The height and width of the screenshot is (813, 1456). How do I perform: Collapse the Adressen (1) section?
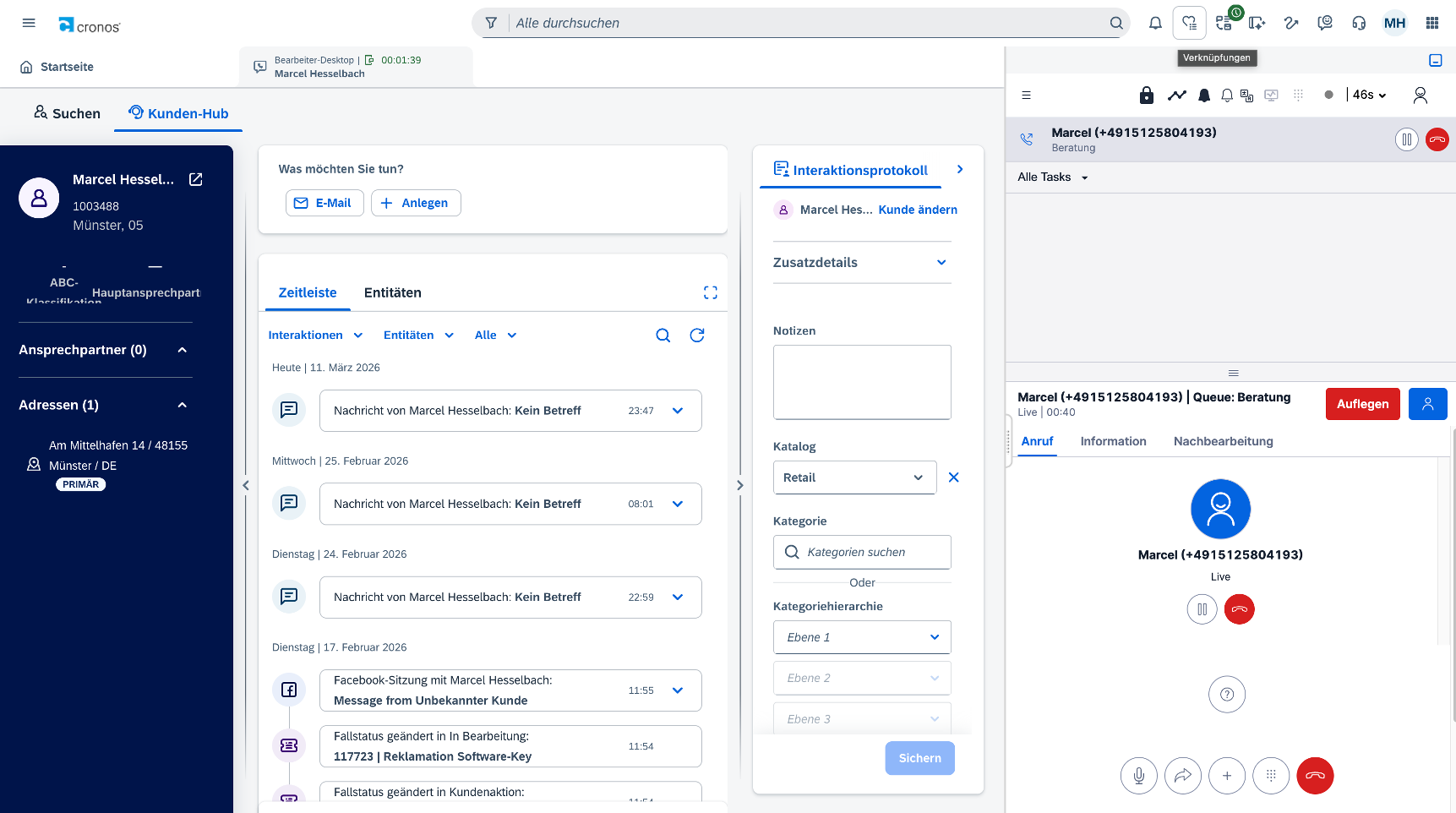tap(183, 405)
